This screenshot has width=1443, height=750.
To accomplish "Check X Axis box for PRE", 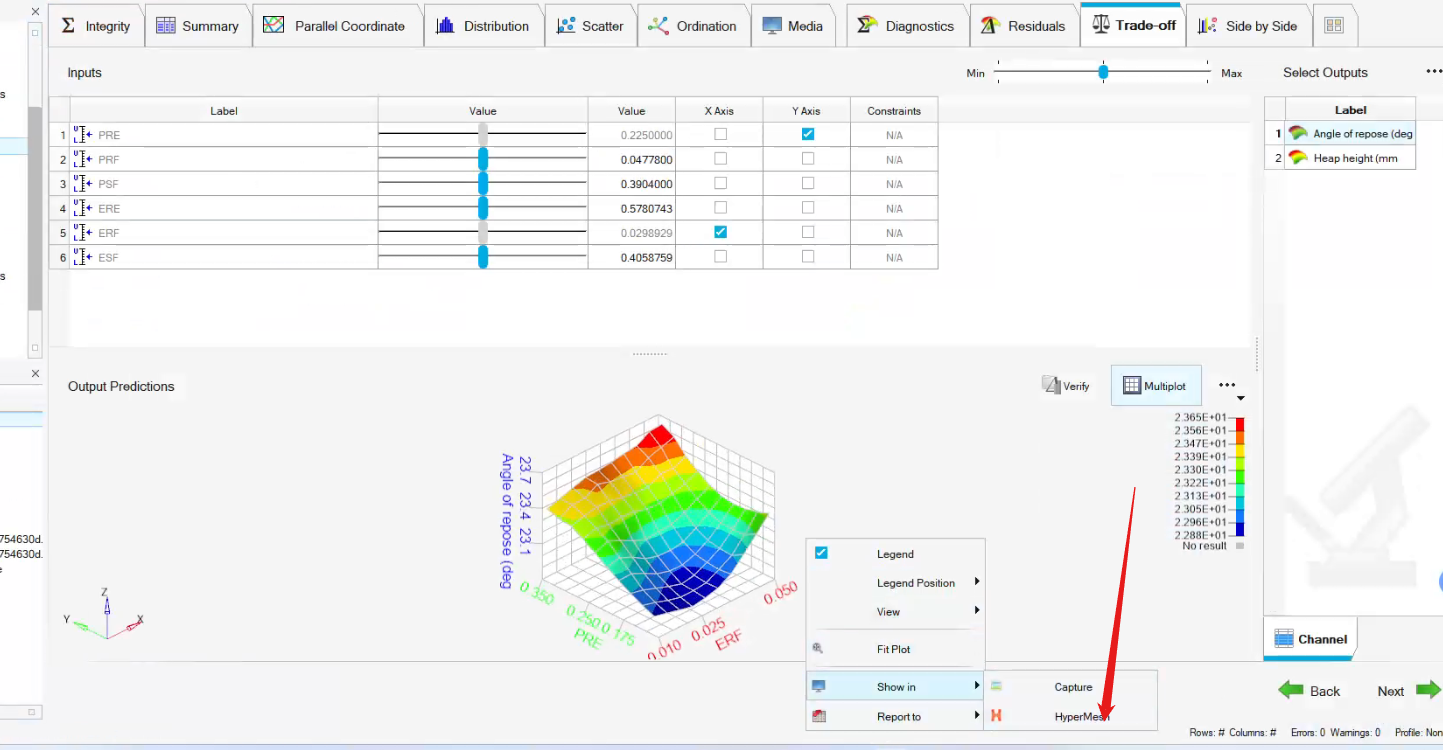I will 720,134.
